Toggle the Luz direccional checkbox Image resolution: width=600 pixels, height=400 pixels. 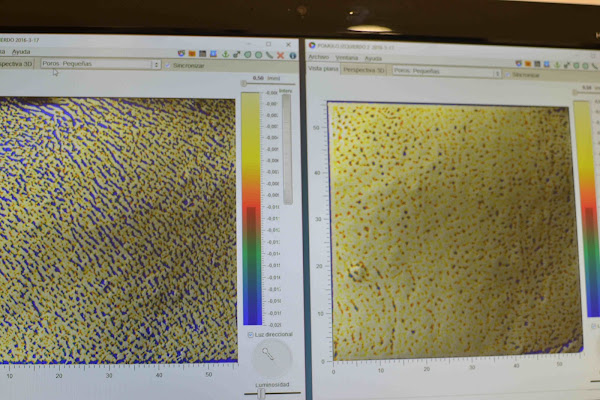point(250,335)
